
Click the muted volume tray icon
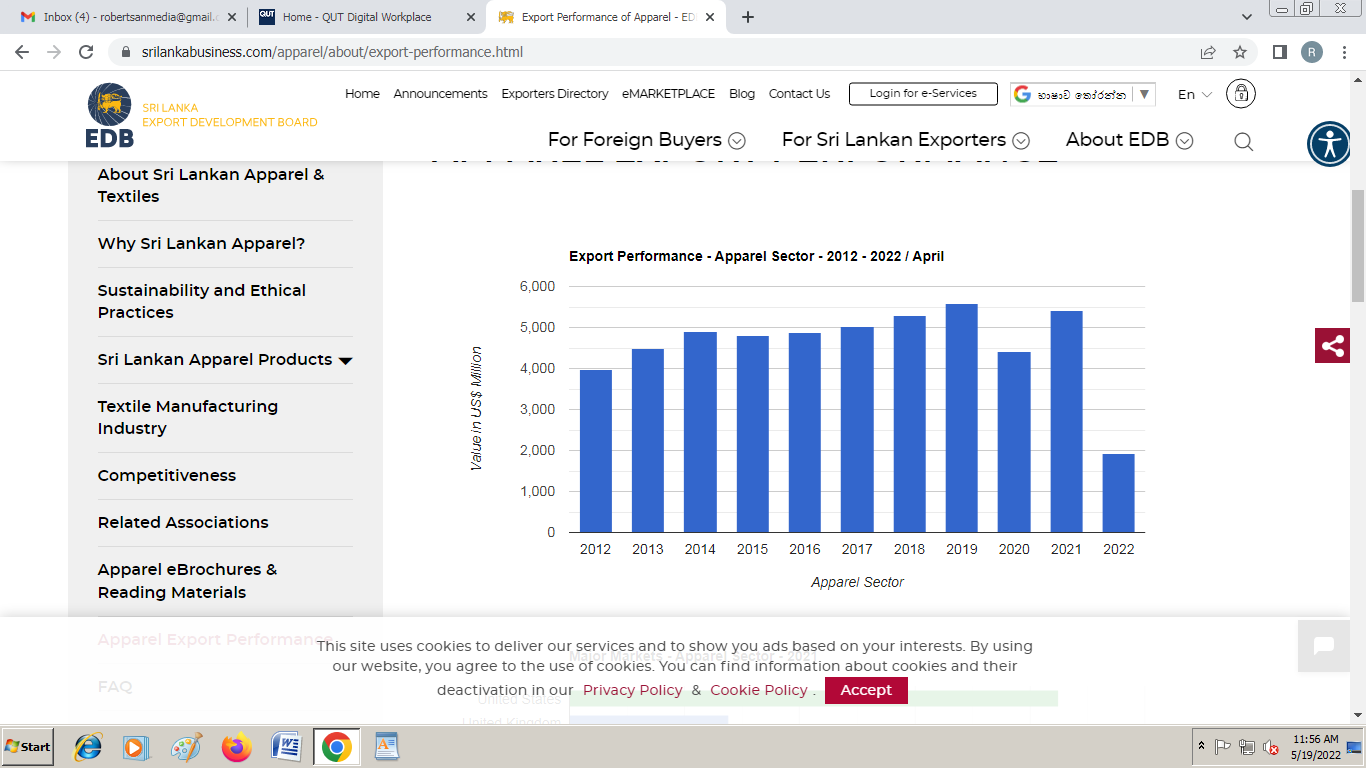[x=1271, y=747]
